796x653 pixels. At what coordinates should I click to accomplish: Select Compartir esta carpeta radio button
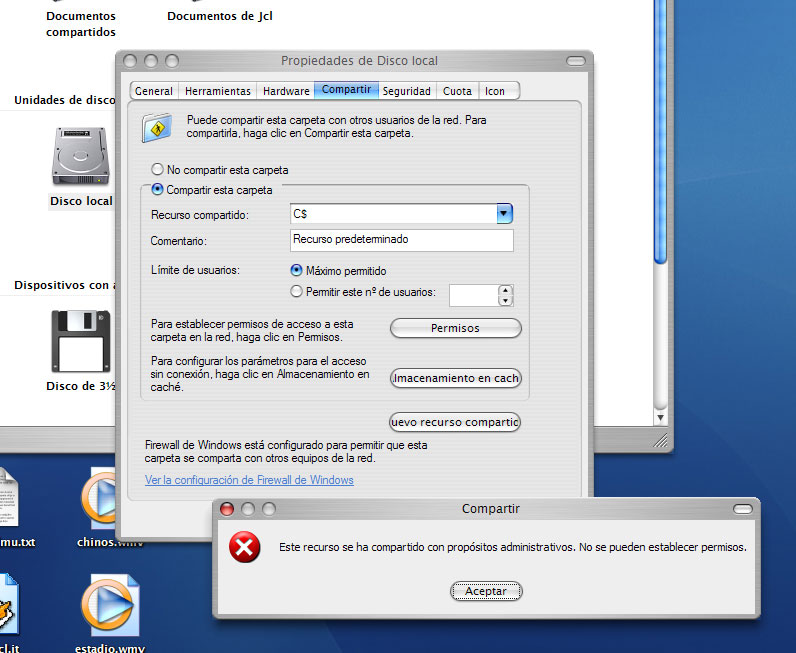[x=157, y=190]
